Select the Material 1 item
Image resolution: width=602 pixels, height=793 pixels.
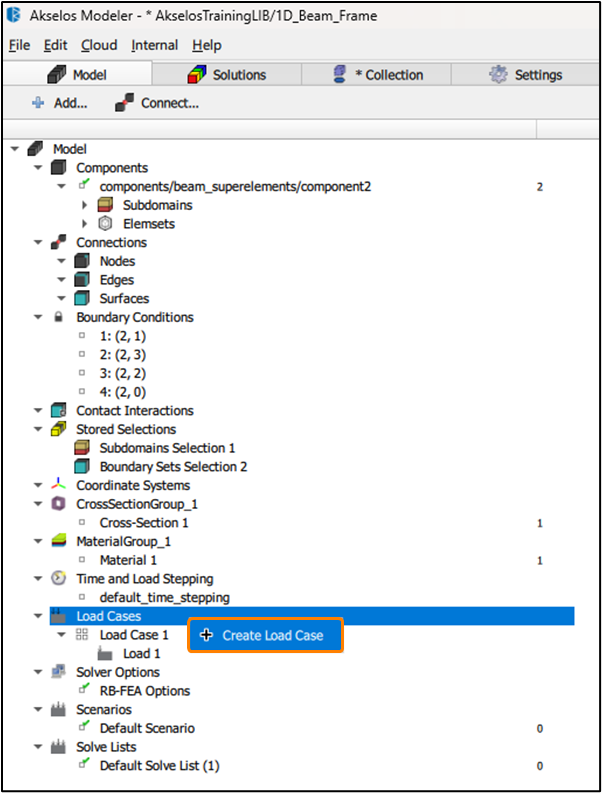128,560
